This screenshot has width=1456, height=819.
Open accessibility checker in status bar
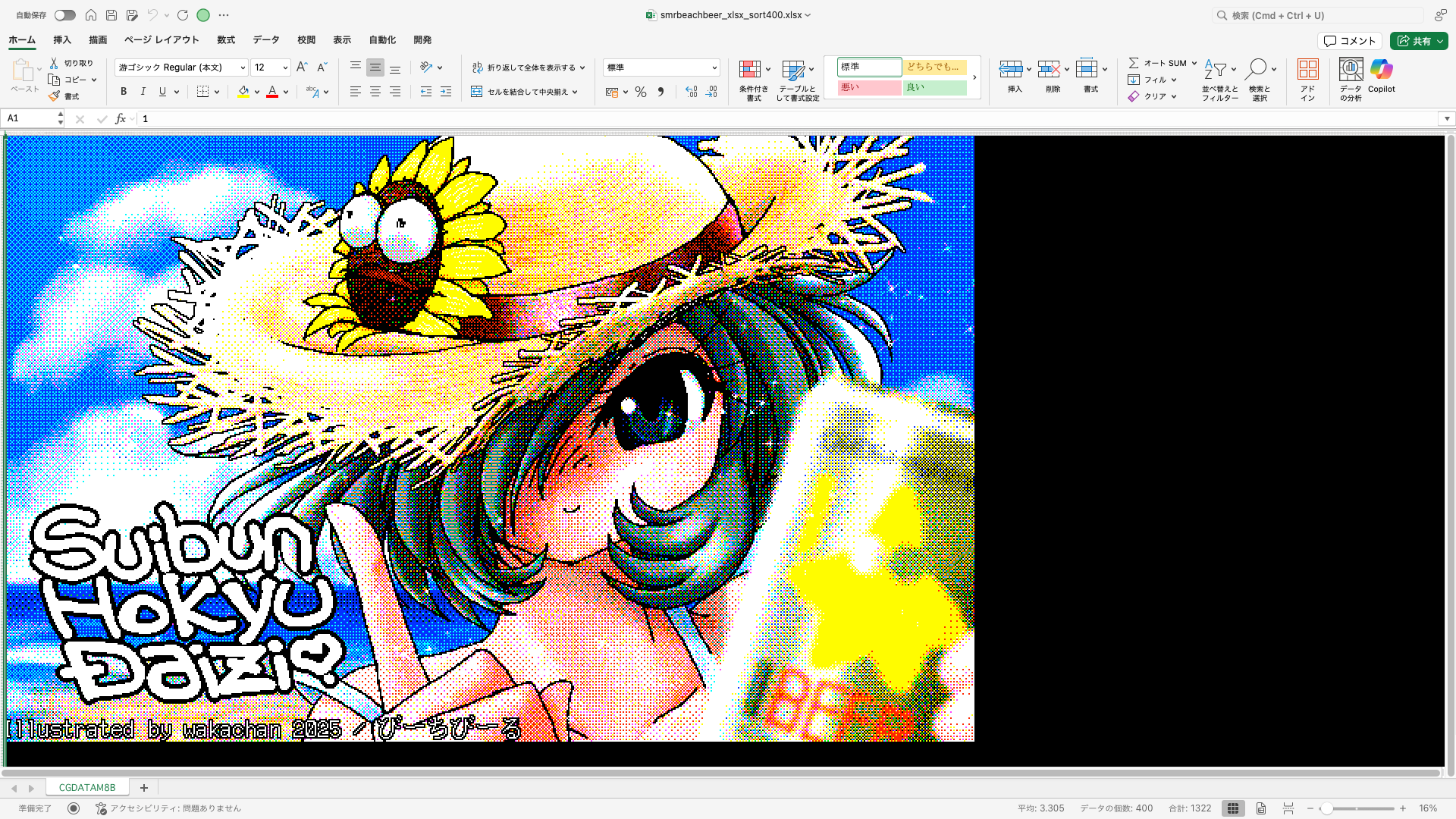[x=168, y=808]
